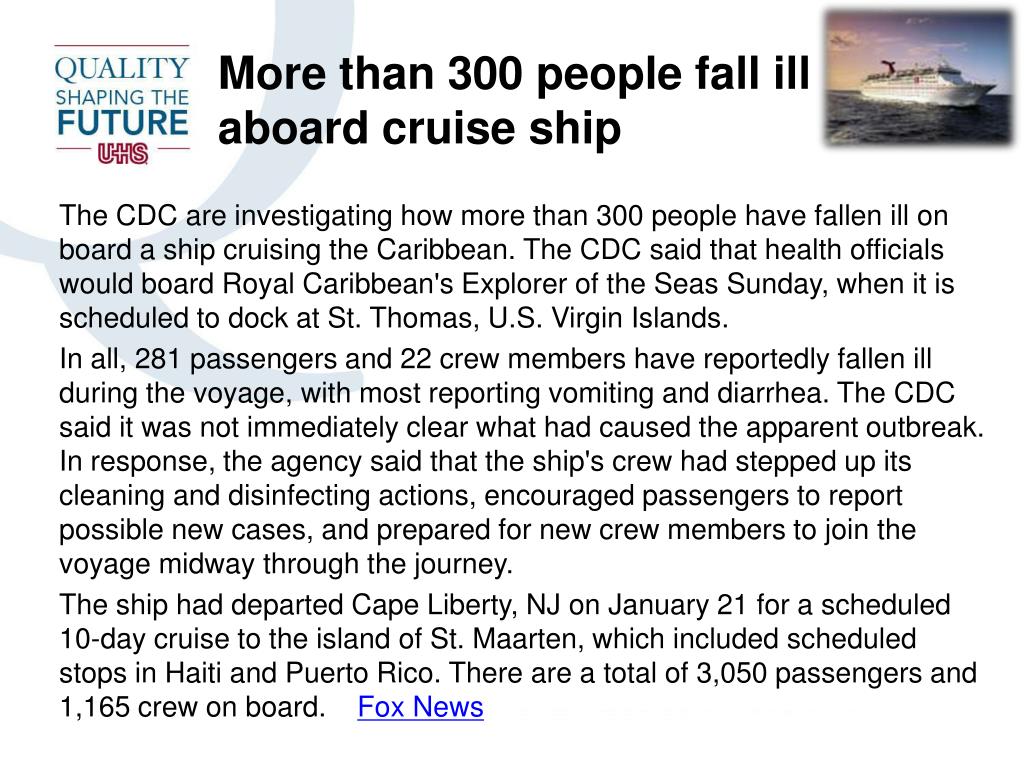This screenshot has height=768, width=1024.
Task: Click the date 'January 21'
Action: pos(677,605)
